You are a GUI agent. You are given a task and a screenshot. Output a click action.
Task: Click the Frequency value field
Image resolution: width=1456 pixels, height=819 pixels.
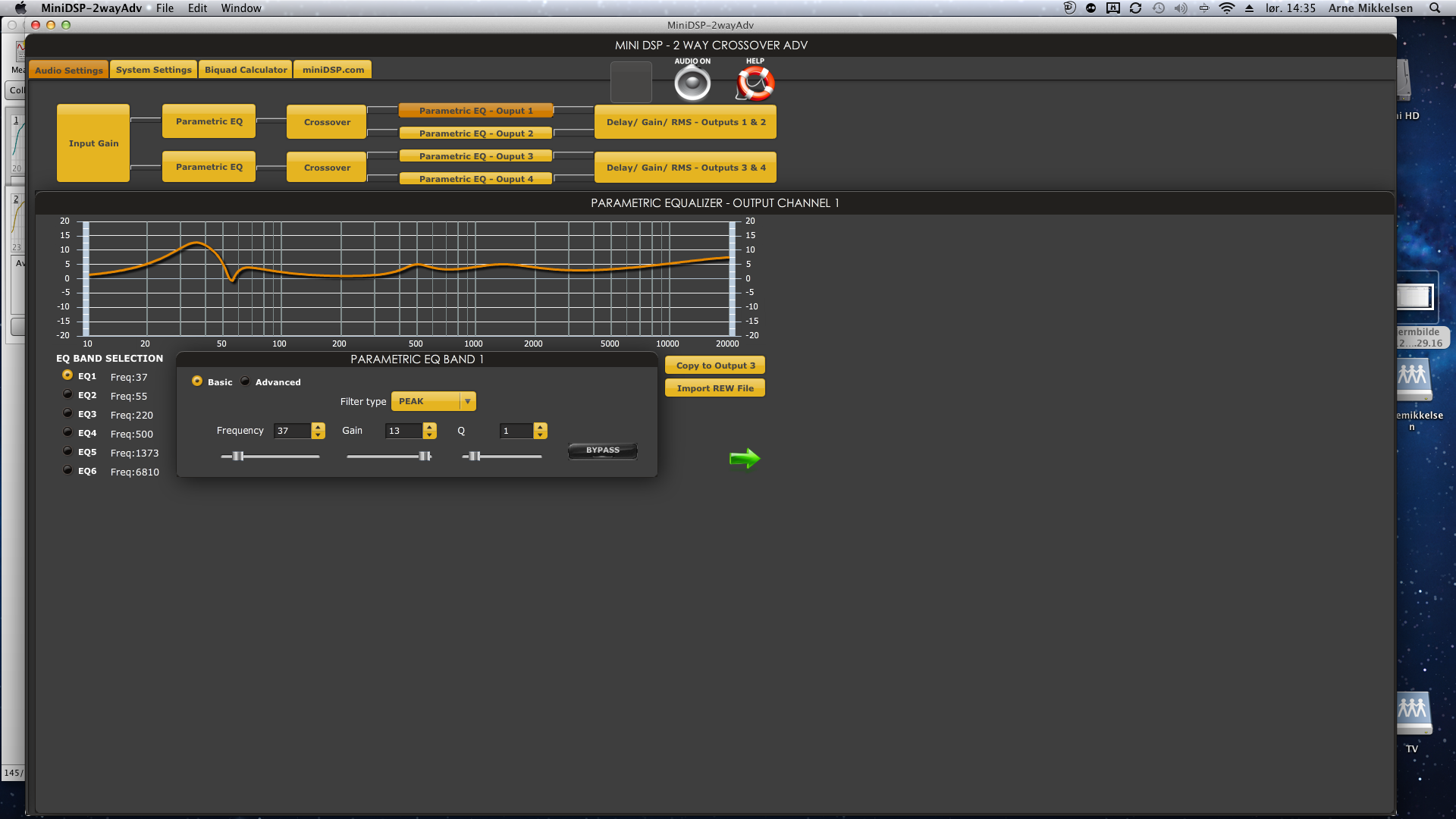(x=293, y=431)
